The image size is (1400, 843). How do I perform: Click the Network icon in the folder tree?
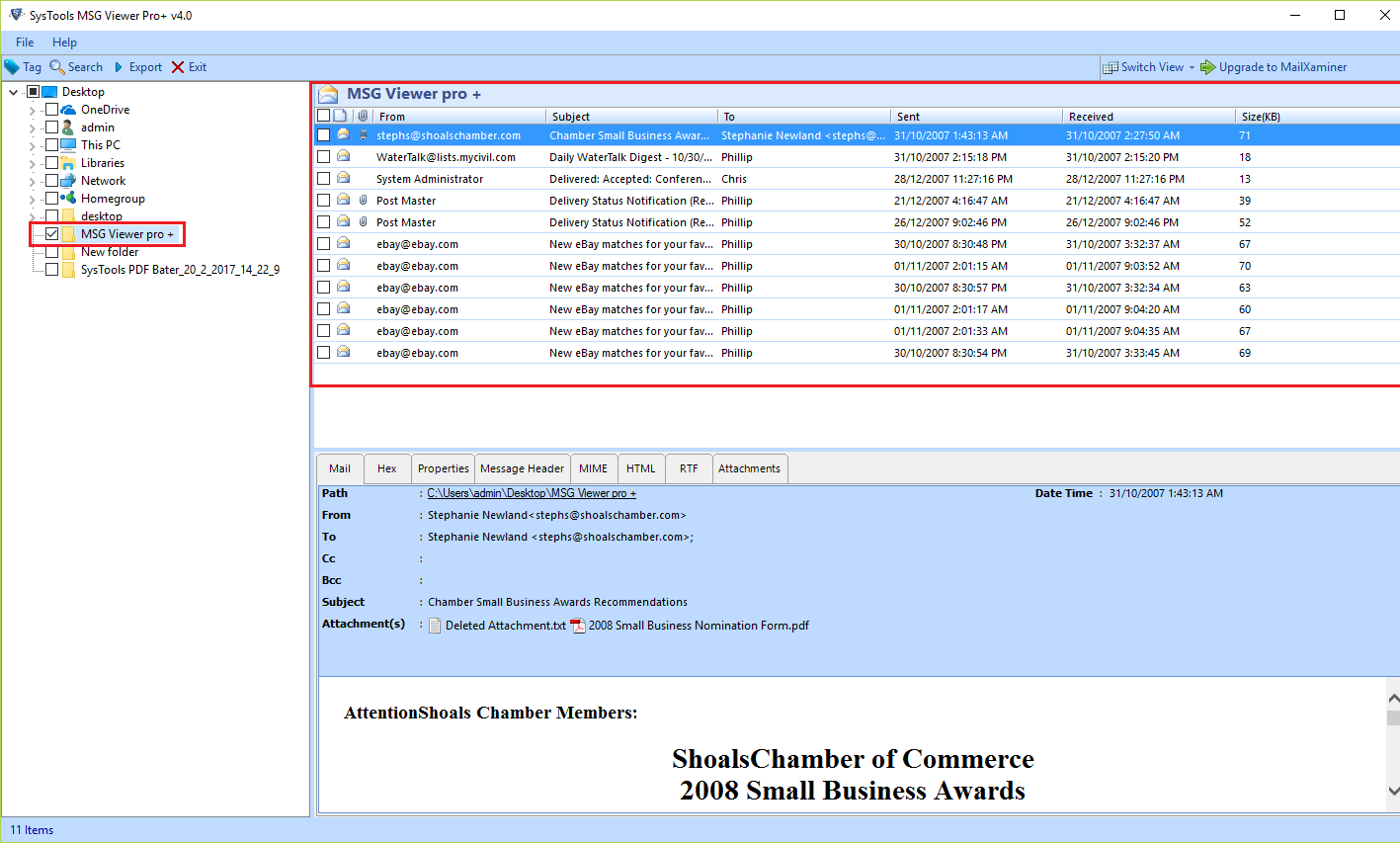(68, 181)
